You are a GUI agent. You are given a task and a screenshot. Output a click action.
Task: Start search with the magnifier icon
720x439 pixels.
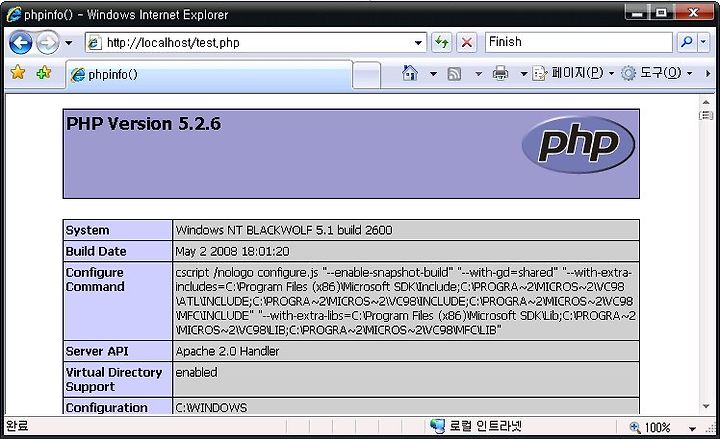[687, 42]
